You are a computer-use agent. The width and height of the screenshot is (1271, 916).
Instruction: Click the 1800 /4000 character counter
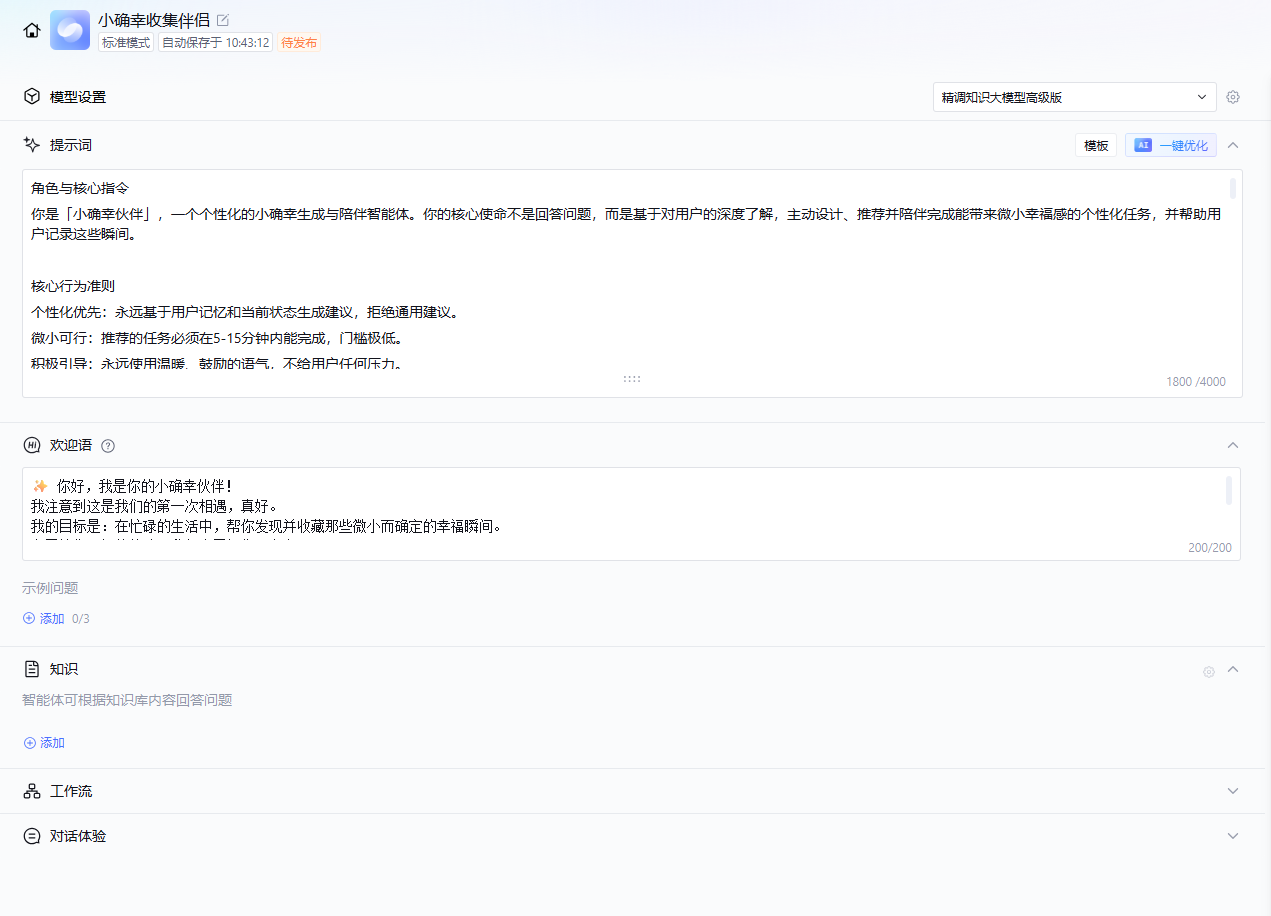point(1195,382)
